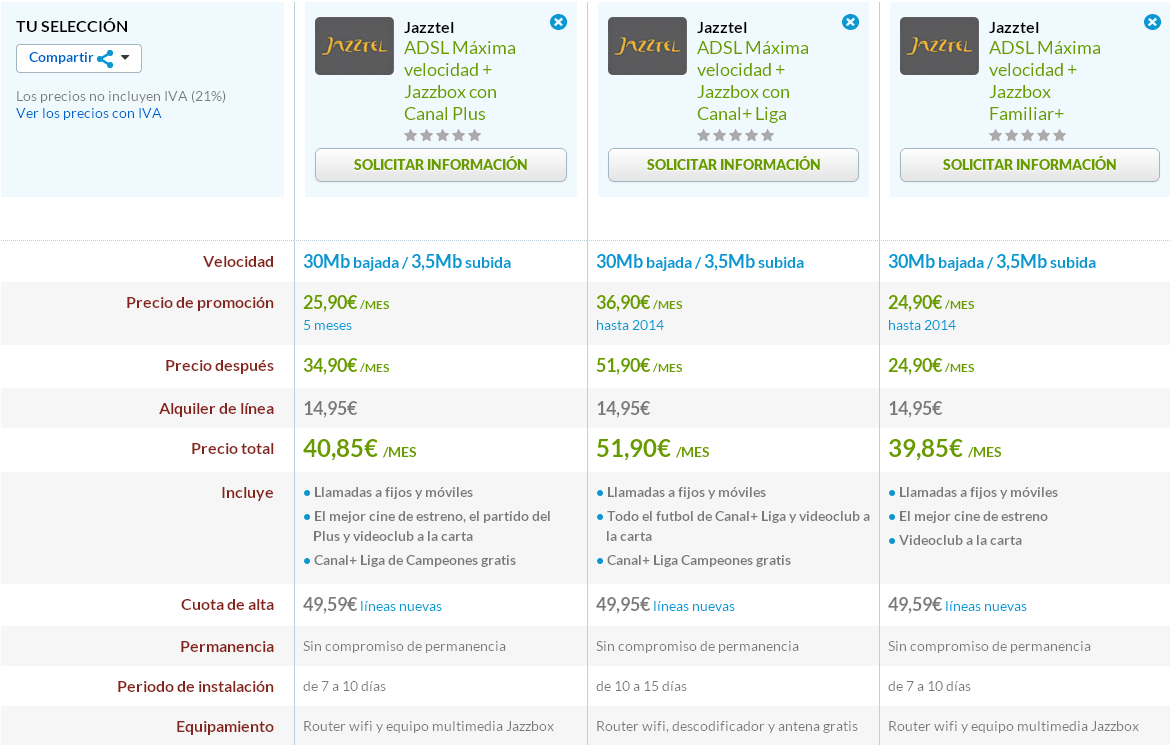Open the link Ver los precios con IVA
The width and height of the screenshot is (1170, 745).
click(89, 113)
